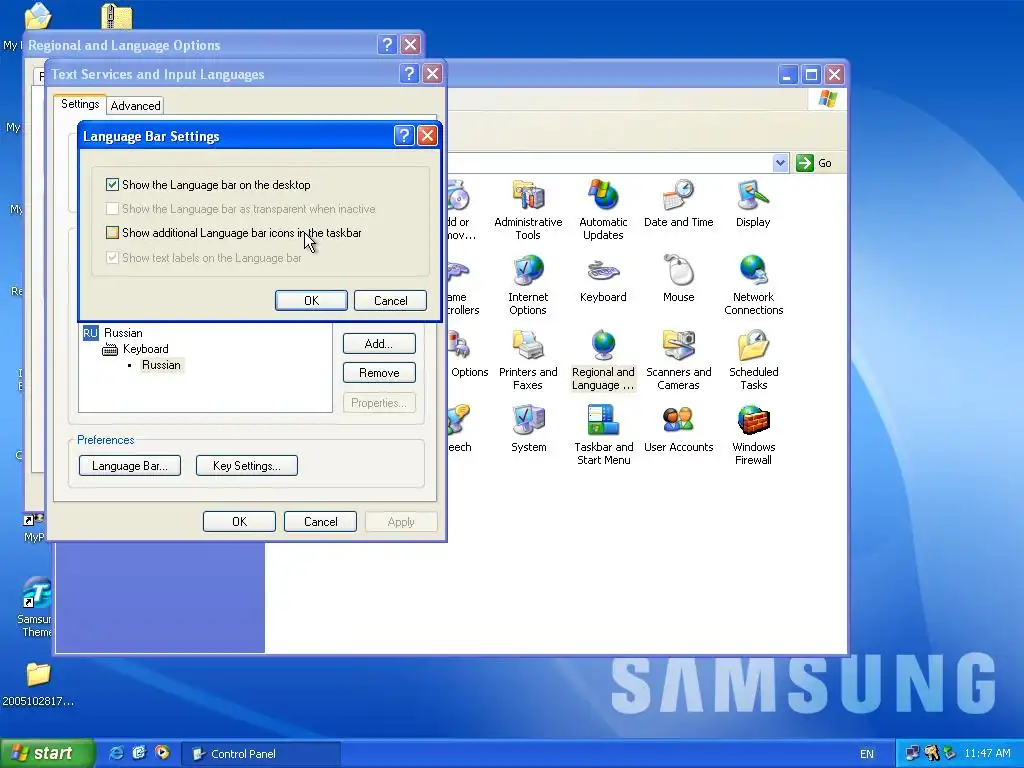
Task: Click OK in Language Bar Settings
Action: (x=312, y=300)
